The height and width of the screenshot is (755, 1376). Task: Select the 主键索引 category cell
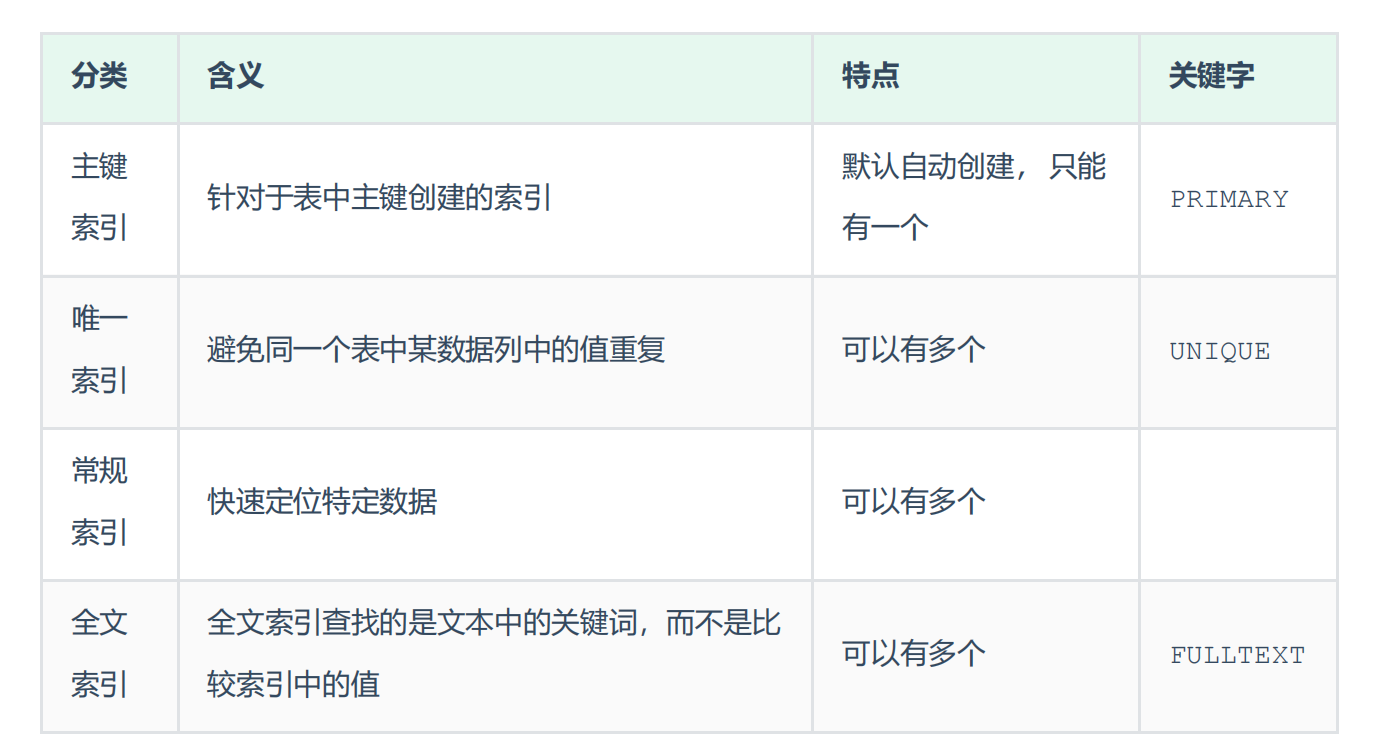pos(100,198)
